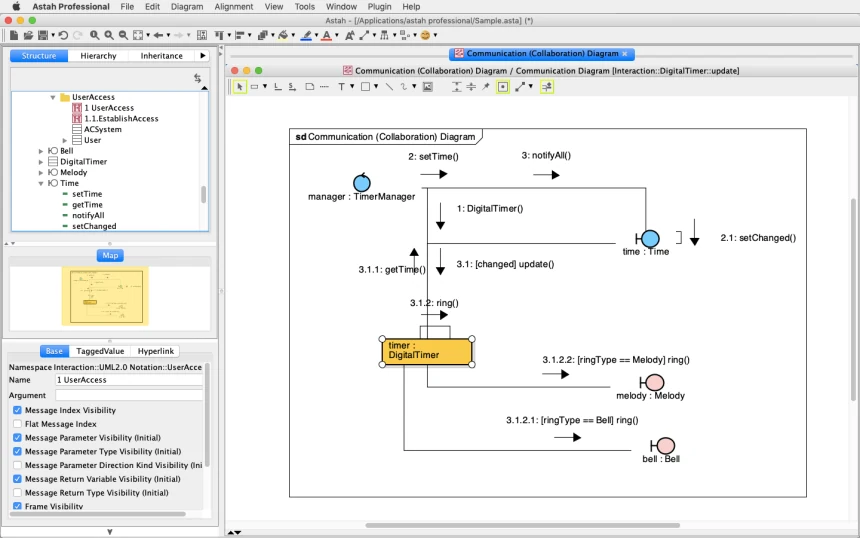Open a project with the folder icon
The image size is (860, 538).
coord(29,35)
